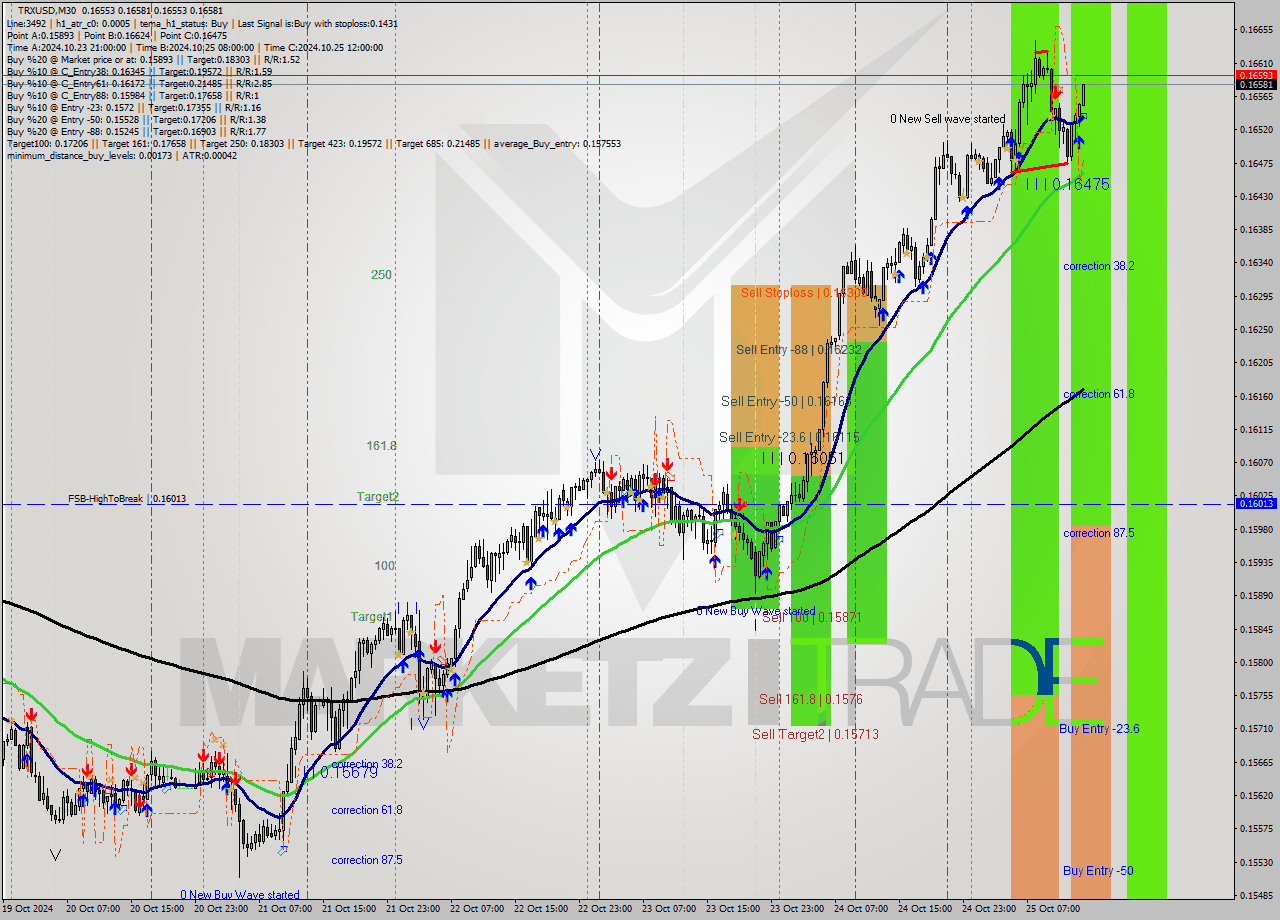Image resolution: width=1280 pixels, height=920 pixels.
Task: Select the '25 Oct 07:00' time axis label
Action: click(x=1053, y=909)
